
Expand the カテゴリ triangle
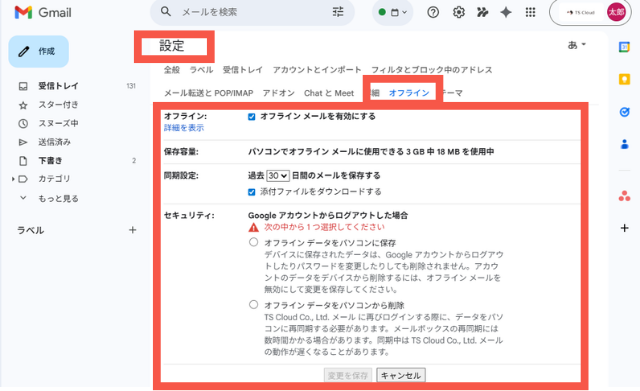[13, 179]
